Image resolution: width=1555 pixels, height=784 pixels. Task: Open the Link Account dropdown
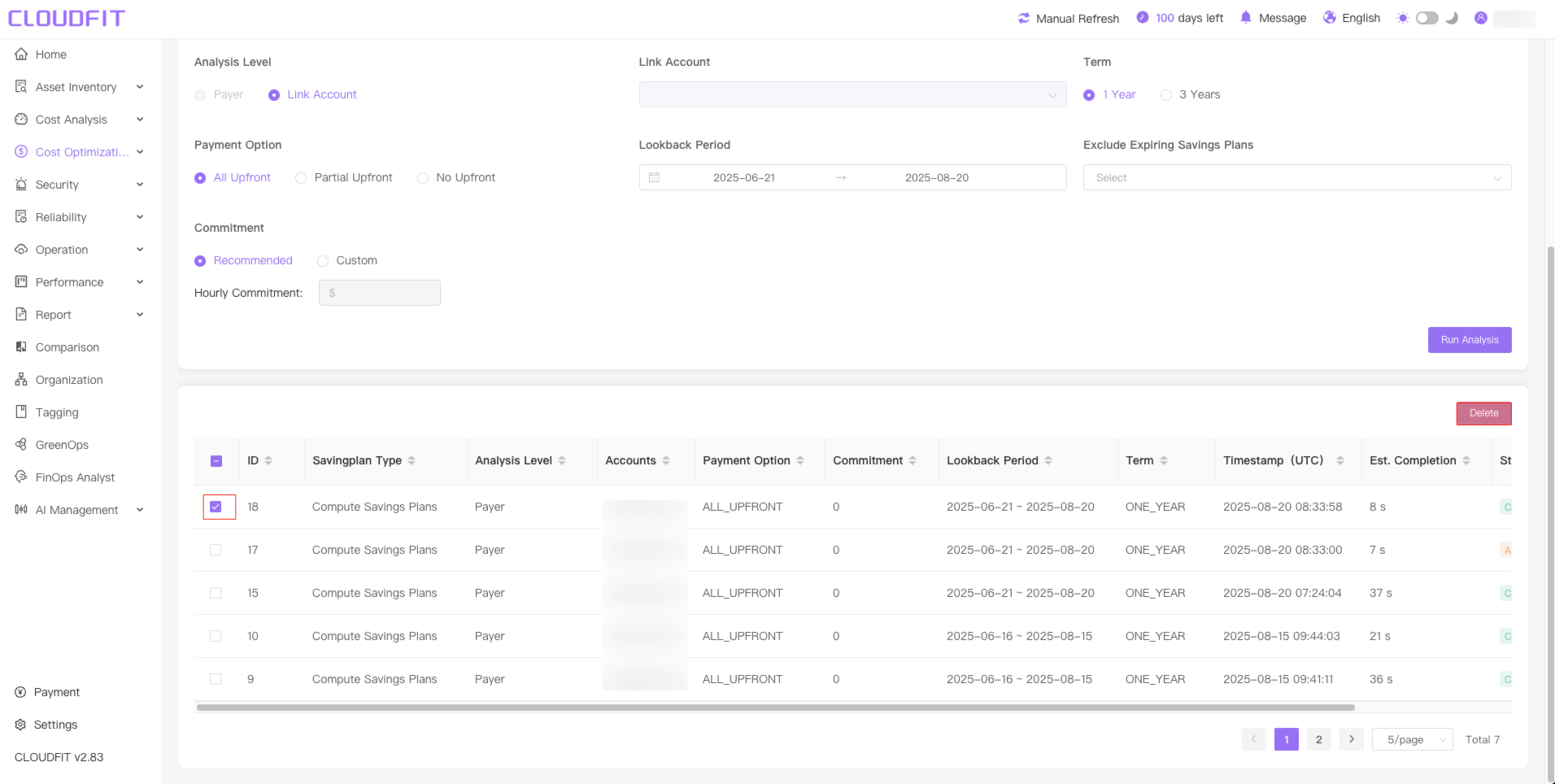click(852, 94)
